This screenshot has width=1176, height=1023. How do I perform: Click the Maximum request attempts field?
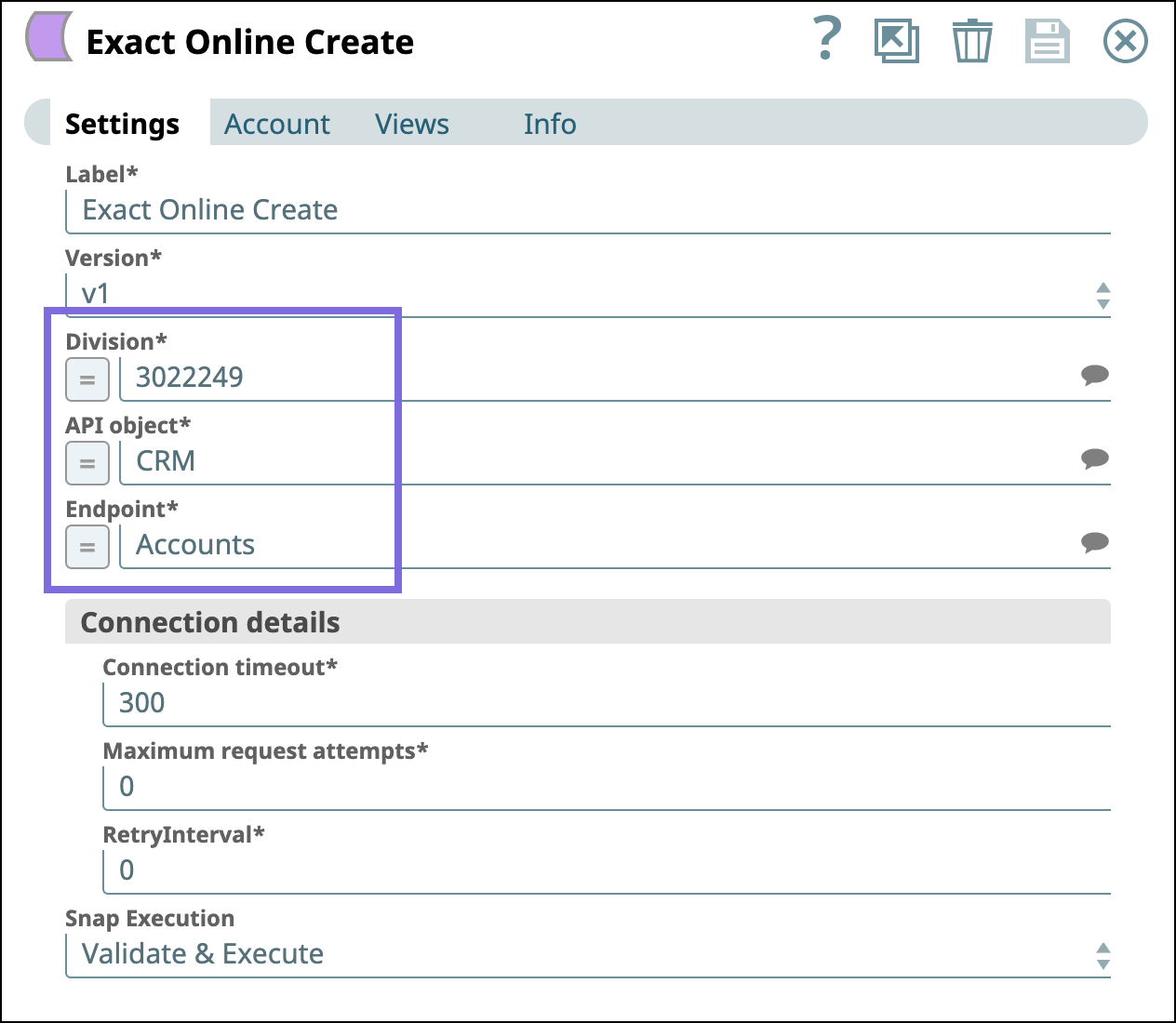tap(607, 788)
